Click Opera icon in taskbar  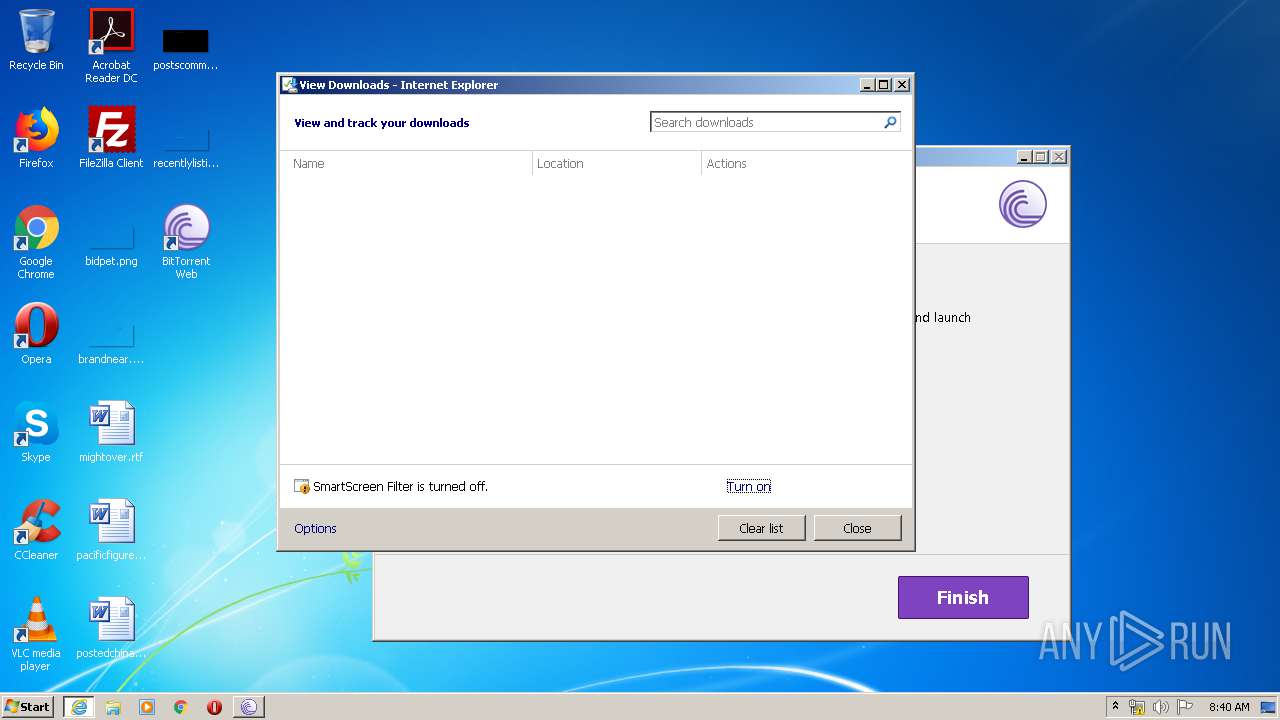coord(214,707)
